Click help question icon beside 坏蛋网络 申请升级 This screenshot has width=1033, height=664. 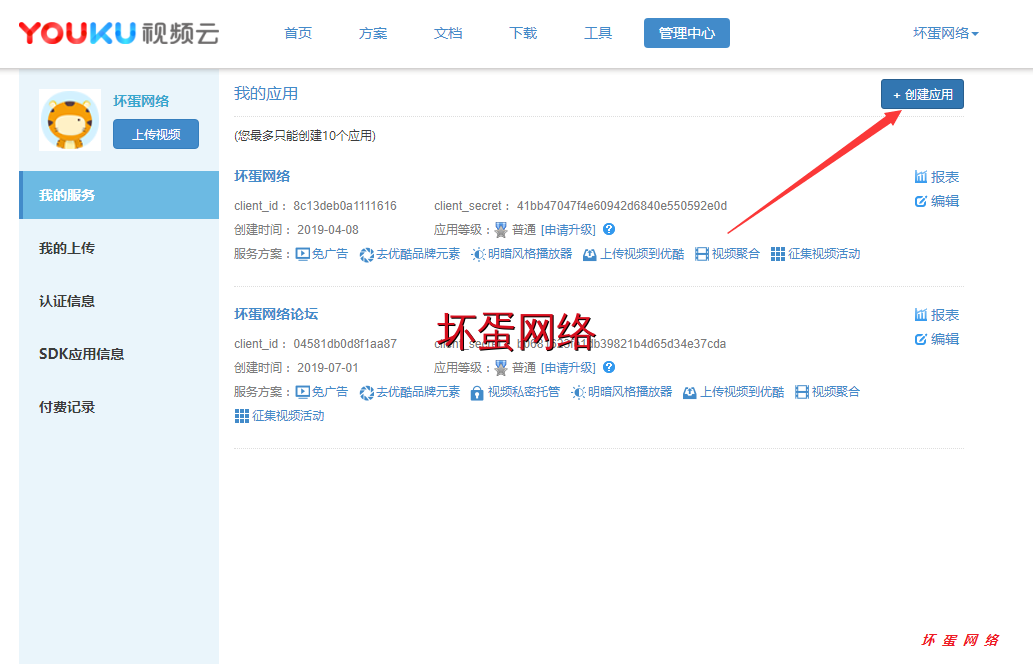point(609,229)
